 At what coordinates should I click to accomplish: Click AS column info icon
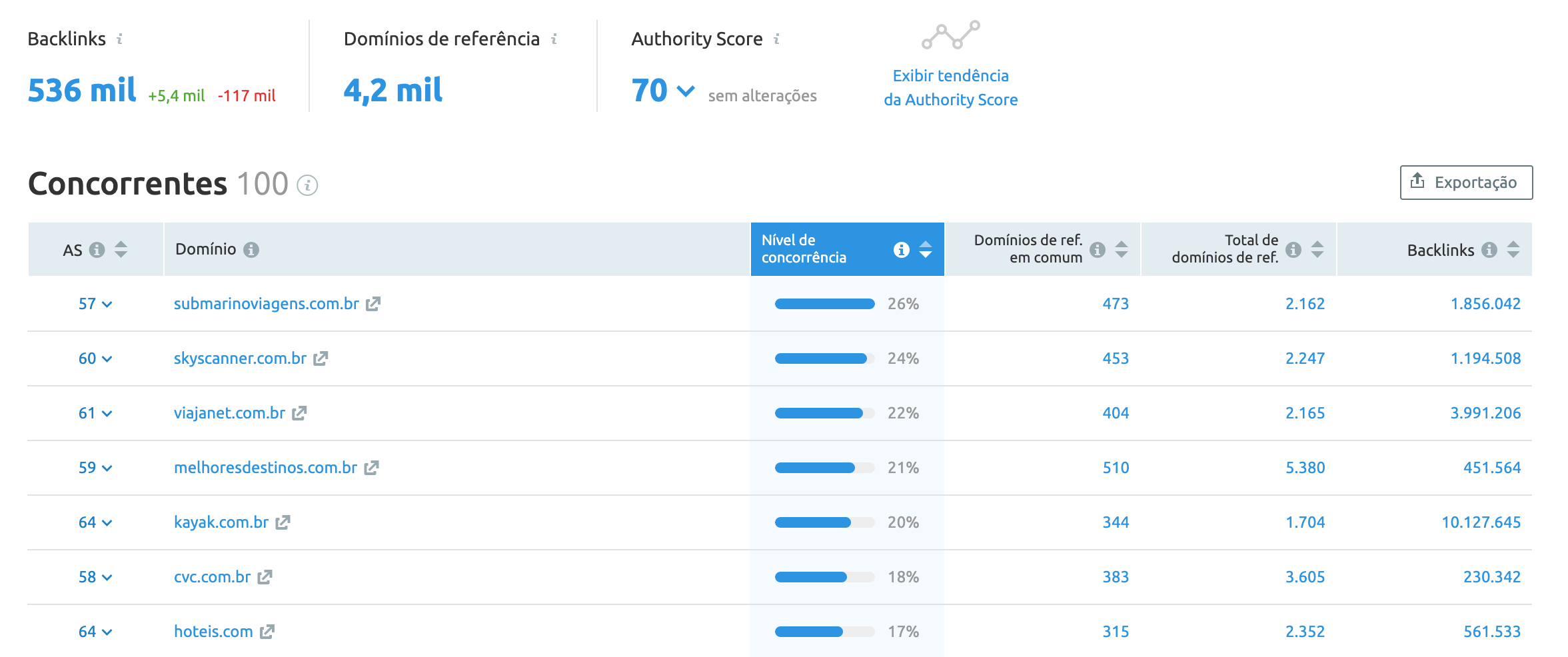[x=97, y=250]
